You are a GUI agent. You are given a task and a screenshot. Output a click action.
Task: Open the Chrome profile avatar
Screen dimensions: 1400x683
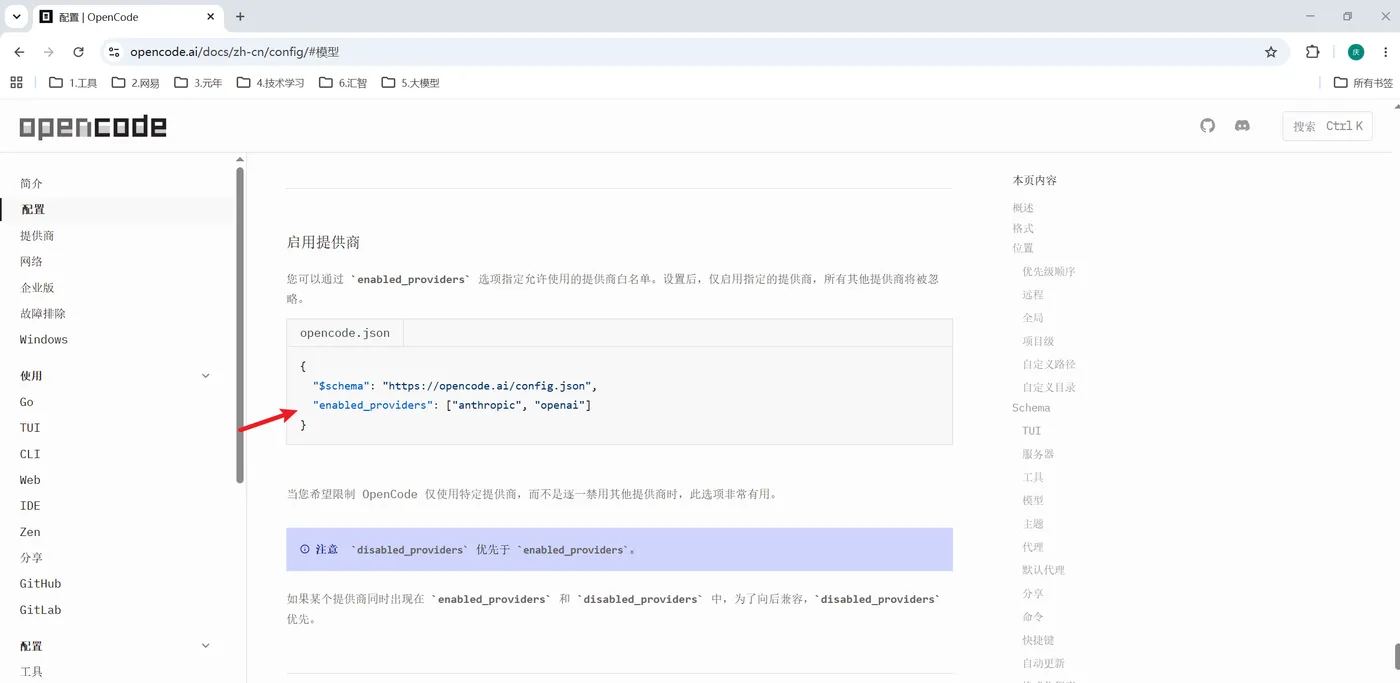(x=1356, y=52)
